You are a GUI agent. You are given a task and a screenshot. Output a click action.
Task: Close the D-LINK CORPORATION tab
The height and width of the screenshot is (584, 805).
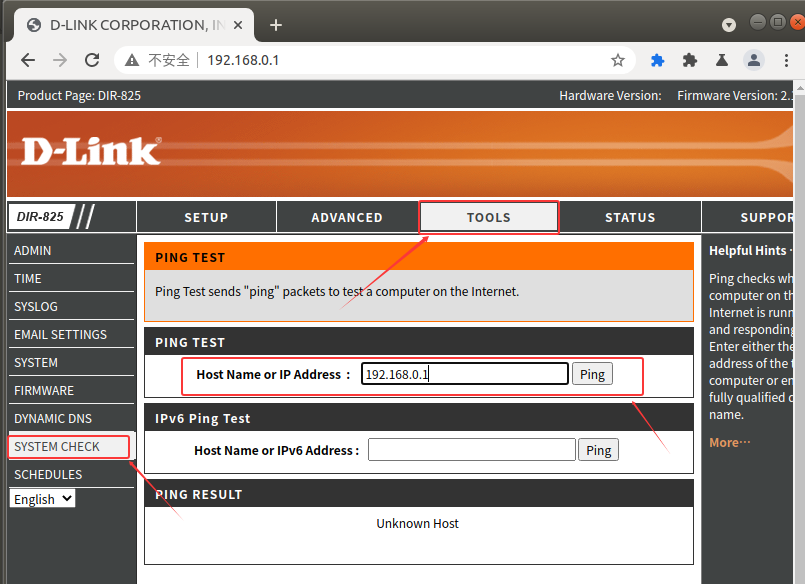(238, 25)
